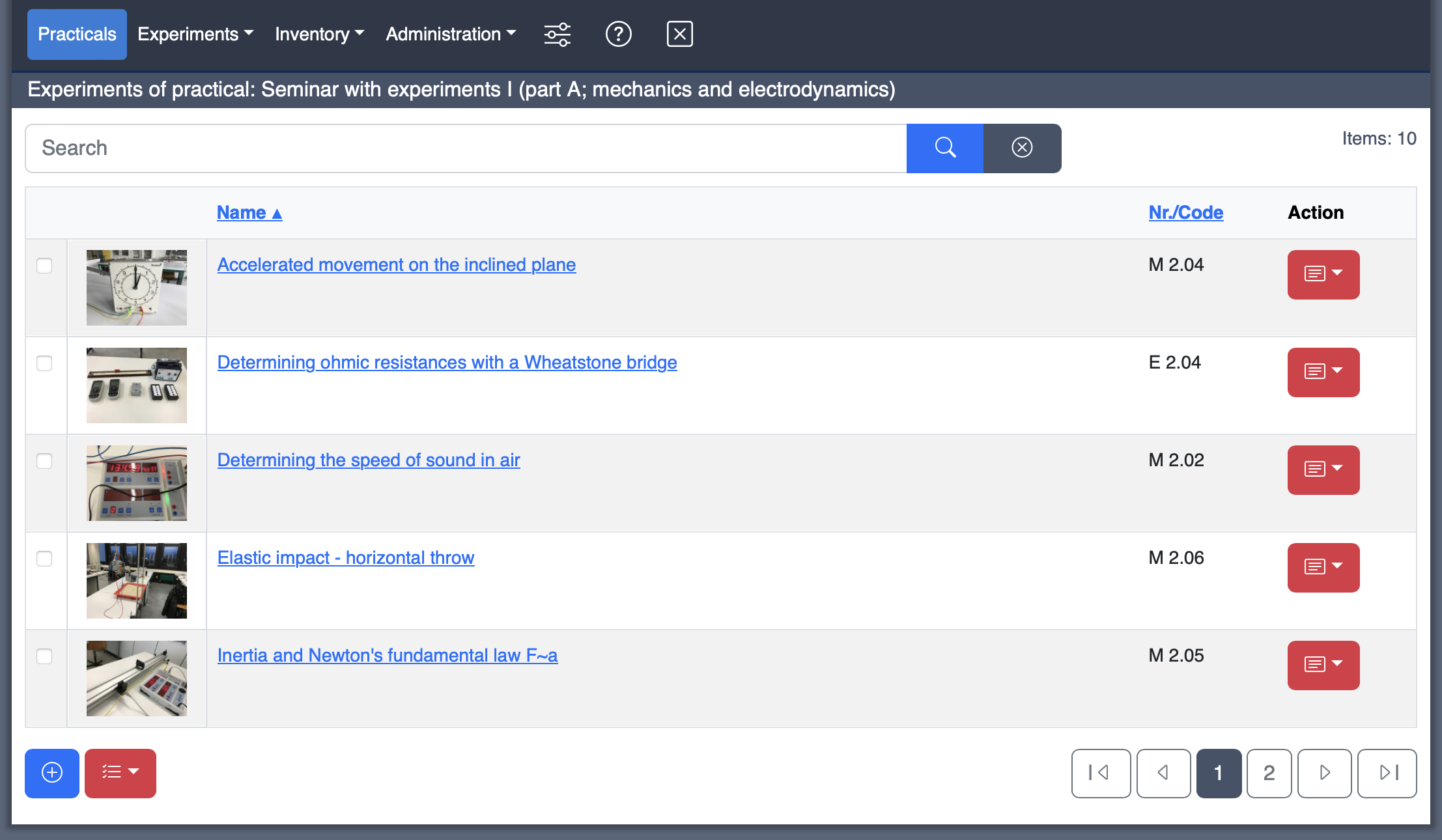The width and height of the screenshot is (1442, 840).
Task: Tick the Determining speed of sound checkbox
Action: (x=44, y=461)
